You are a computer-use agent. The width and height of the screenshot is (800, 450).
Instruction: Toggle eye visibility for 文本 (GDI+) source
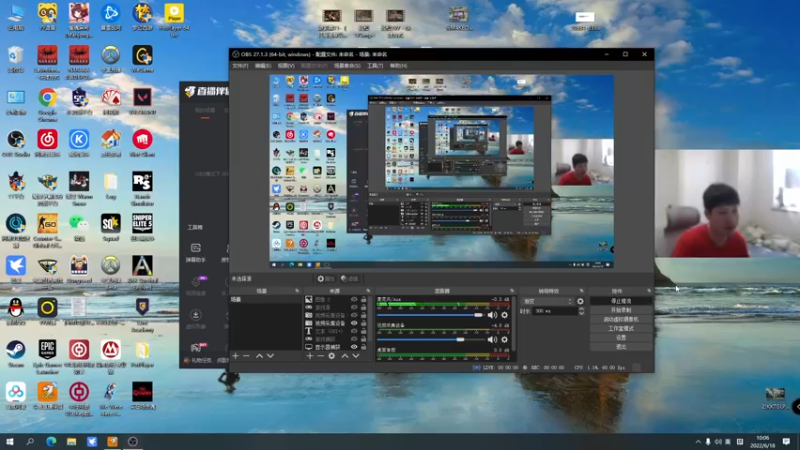click(x=354, y=331)
